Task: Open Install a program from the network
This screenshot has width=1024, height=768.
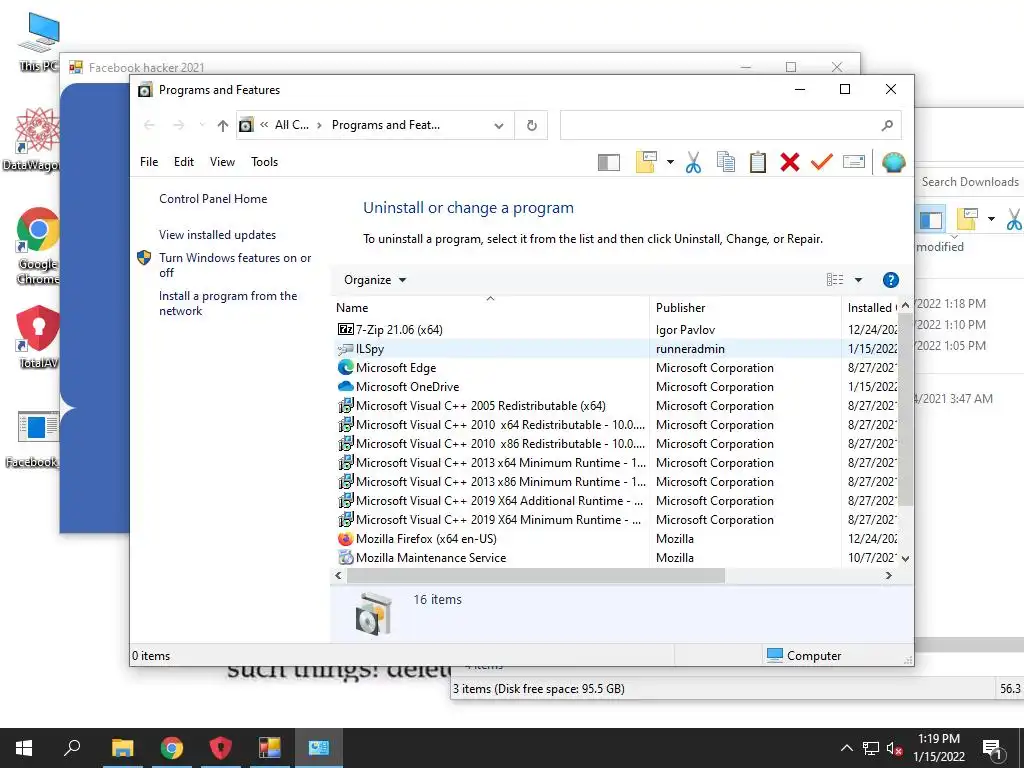Action: (x=228, y=304)
